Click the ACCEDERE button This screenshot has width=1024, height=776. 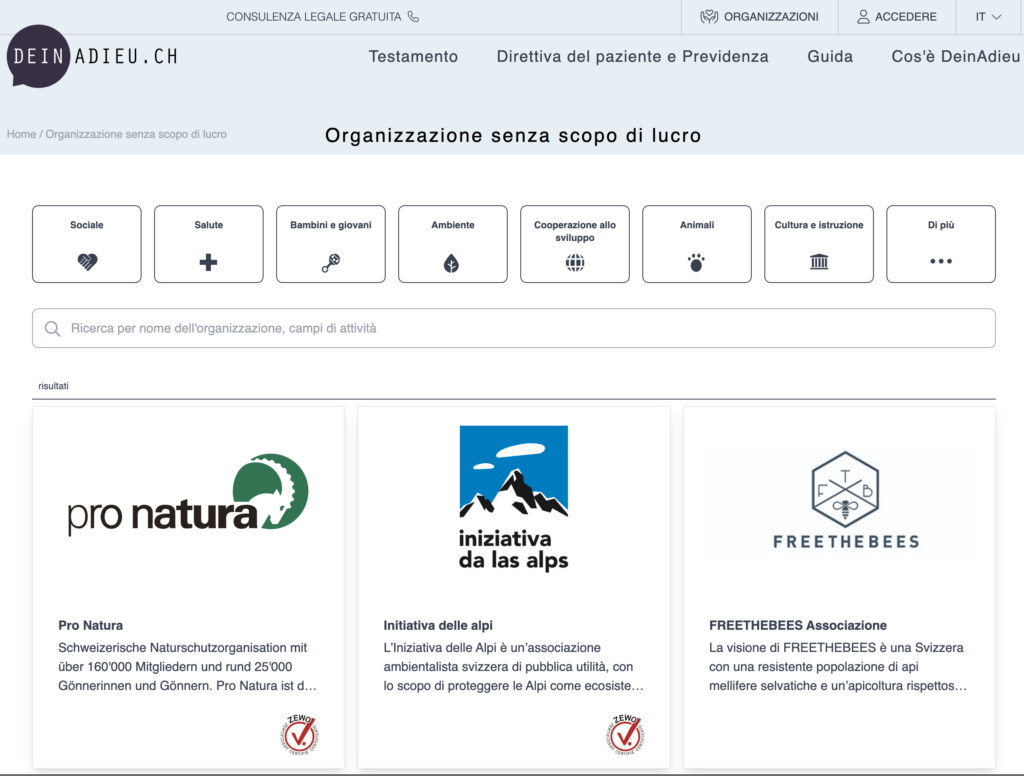pyautogui.click(x=896, y=16)
